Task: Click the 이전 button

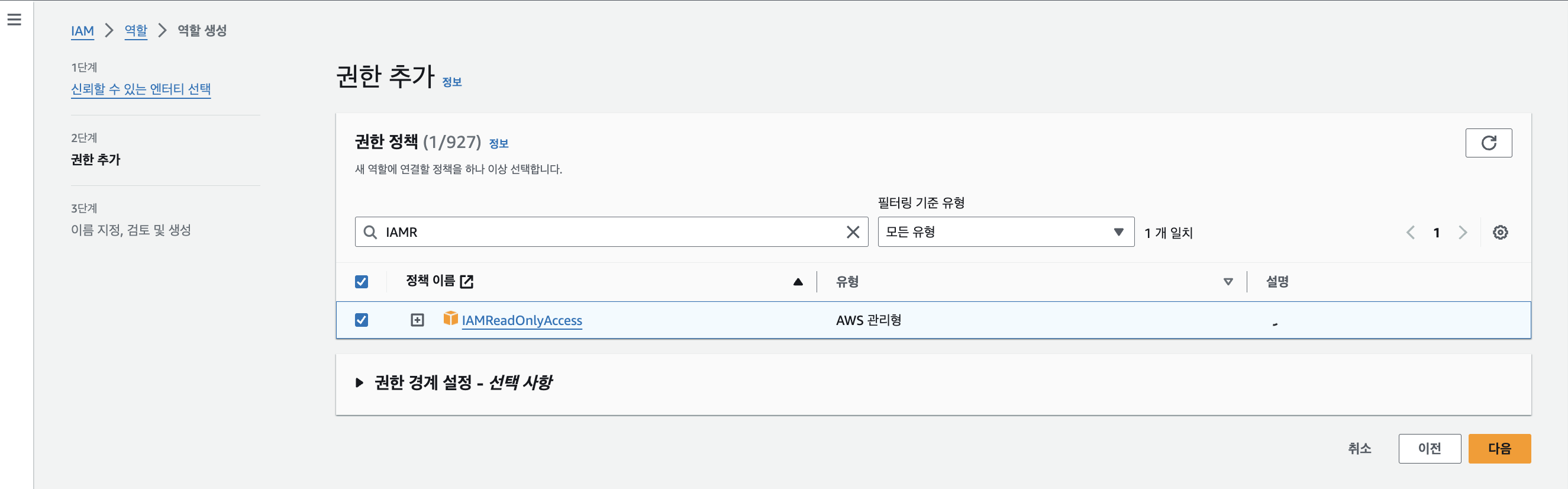Action: (1429, 448)
